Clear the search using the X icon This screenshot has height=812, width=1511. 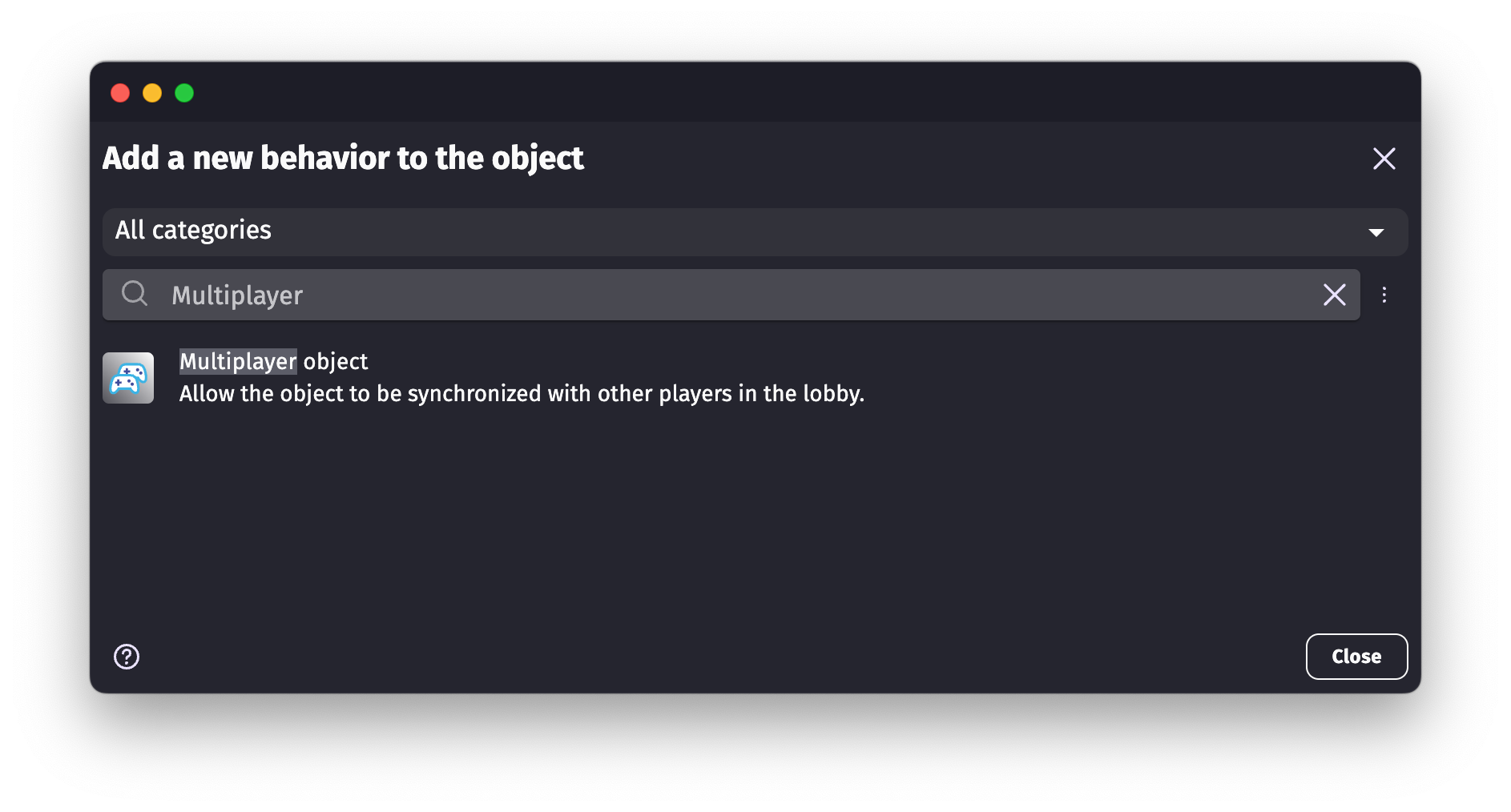pyautogui.click(x=1334, y=295)
